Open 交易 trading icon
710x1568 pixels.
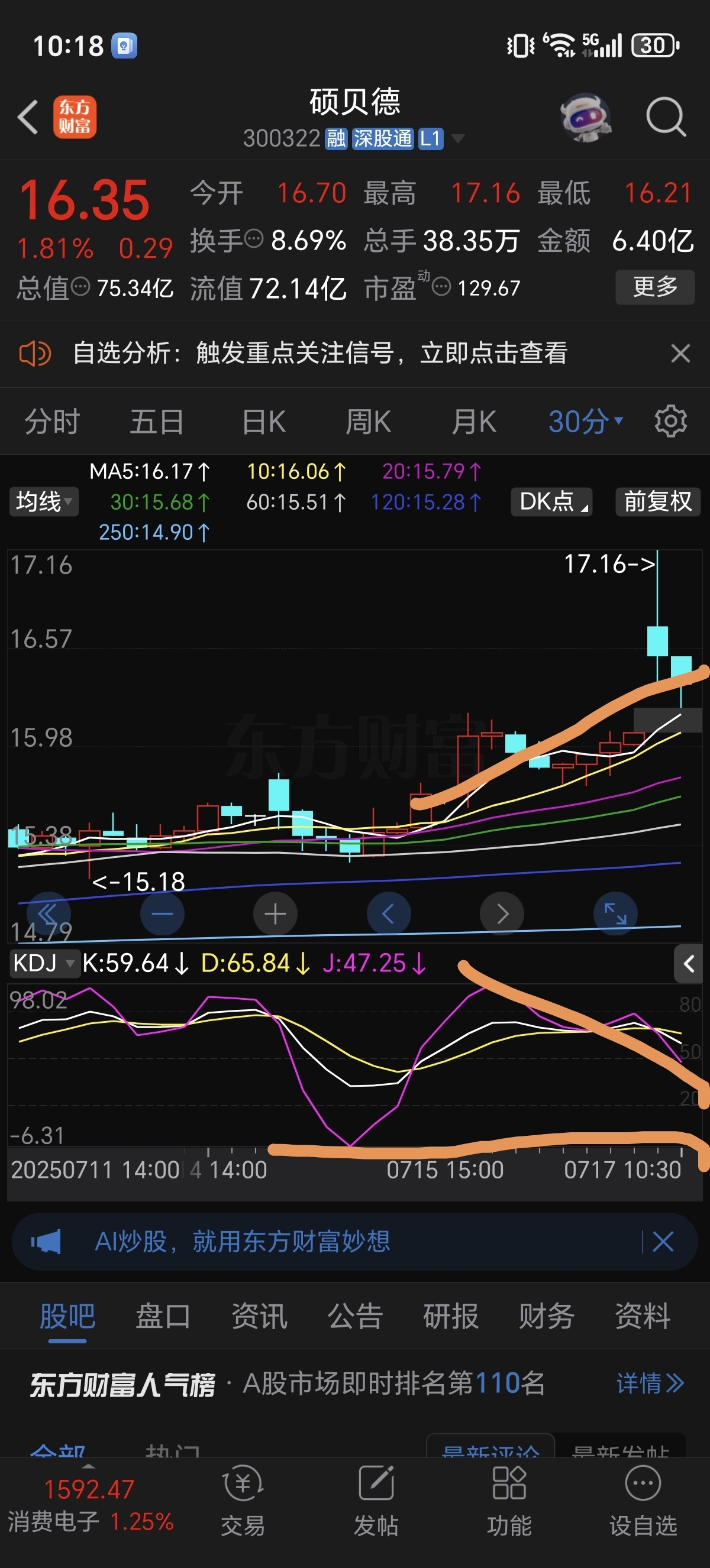[243, 1500]
